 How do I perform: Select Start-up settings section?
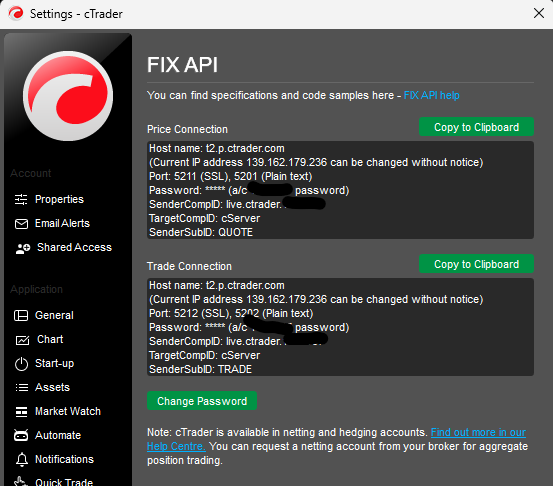(55, 363)
